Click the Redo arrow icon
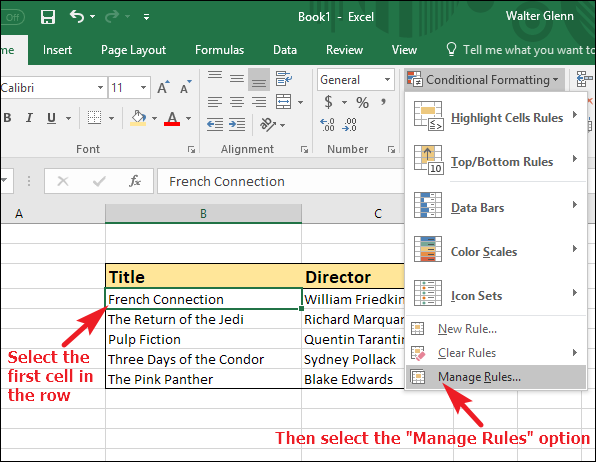Viewport: 596px width, 462px height. coord(112,16)
